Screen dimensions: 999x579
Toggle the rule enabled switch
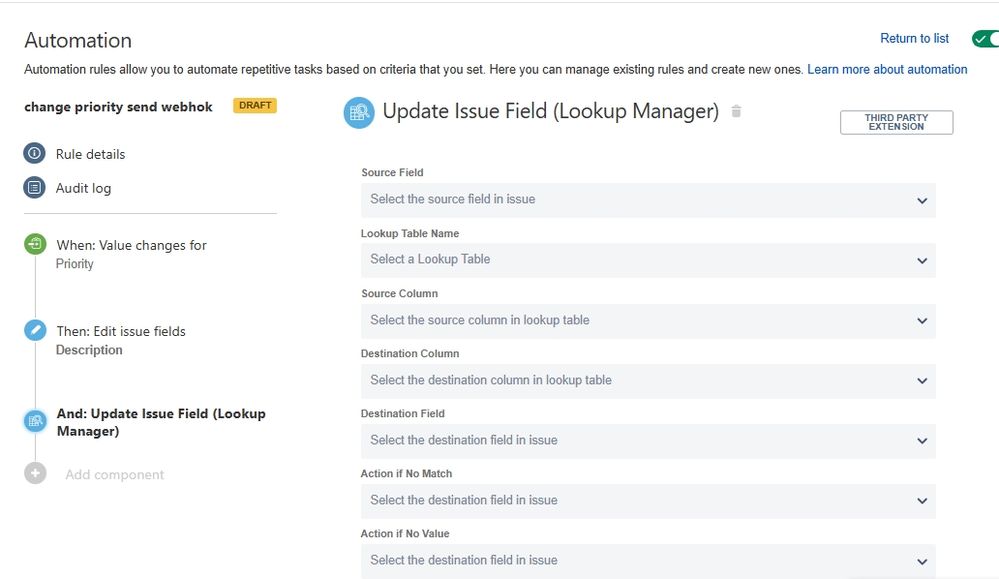[x=985, y=39]
